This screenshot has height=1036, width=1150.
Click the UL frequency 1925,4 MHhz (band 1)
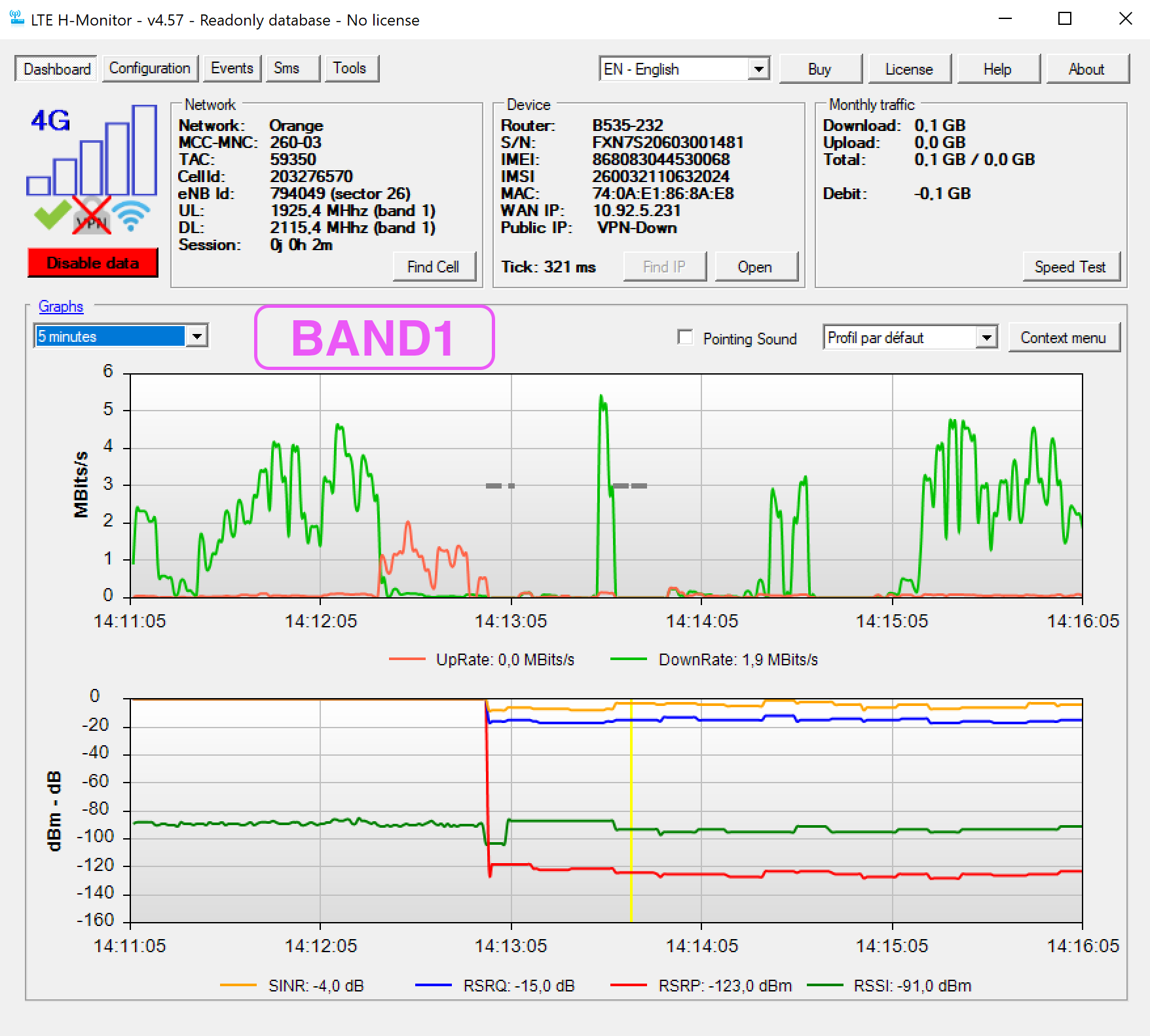click(x=353, y=210)
